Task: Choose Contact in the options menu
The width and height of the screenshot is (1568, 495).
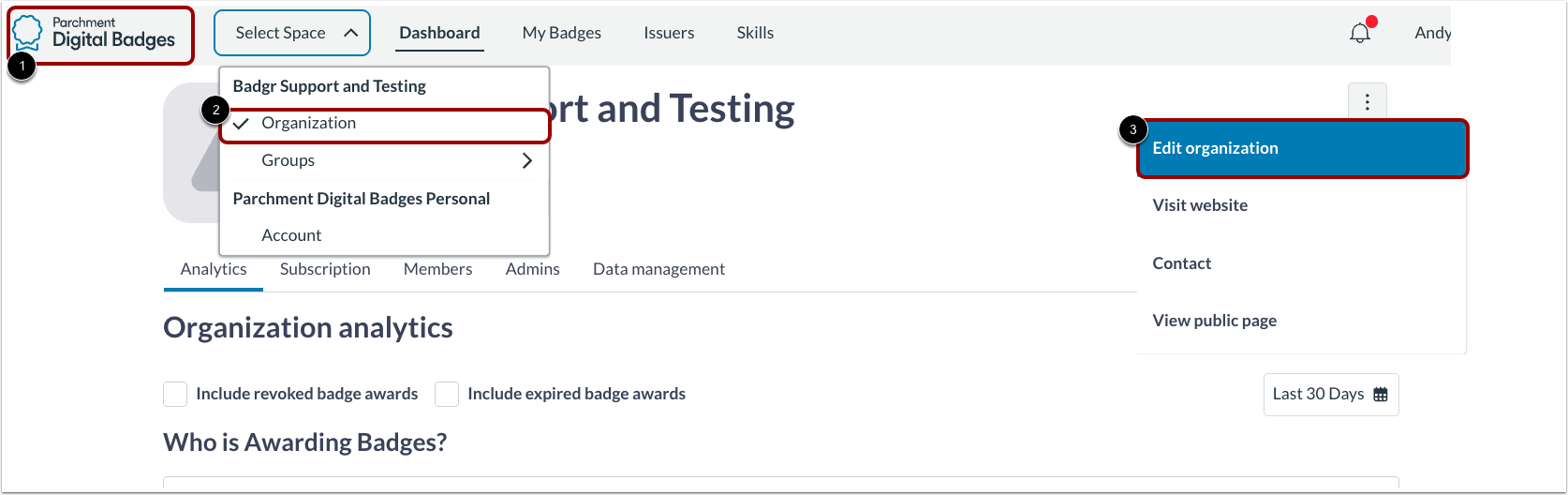Action: (x=1182, y=263)
